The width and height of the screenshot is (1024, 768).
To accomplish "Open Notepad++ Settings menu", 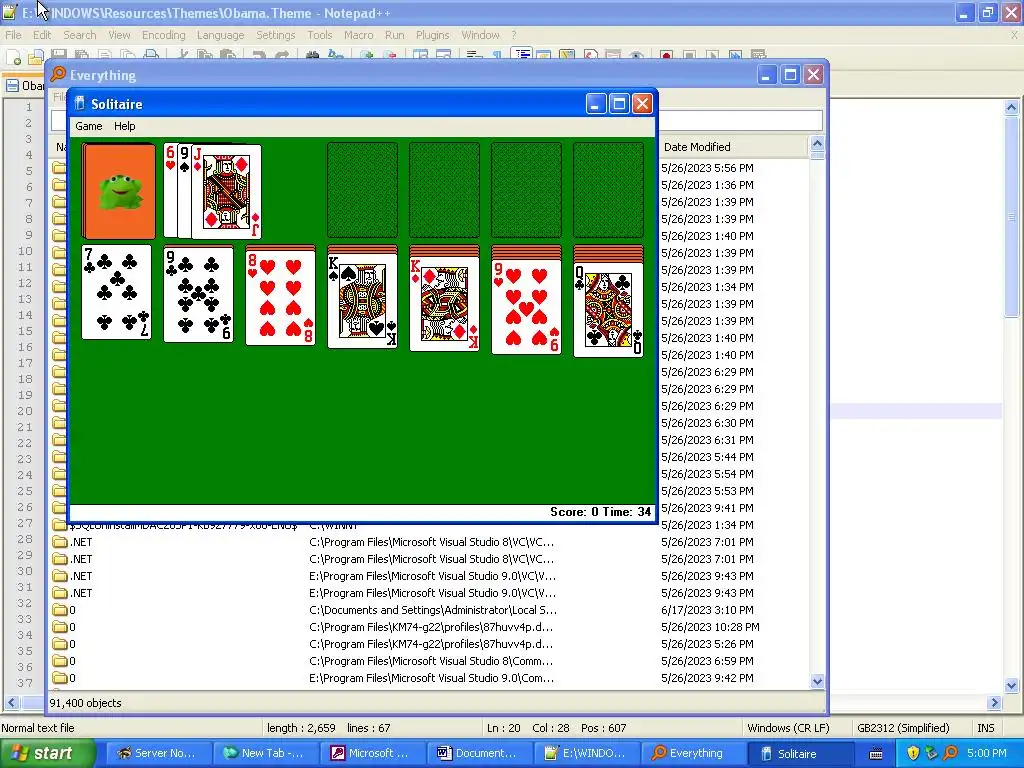I will pos(276,35).
